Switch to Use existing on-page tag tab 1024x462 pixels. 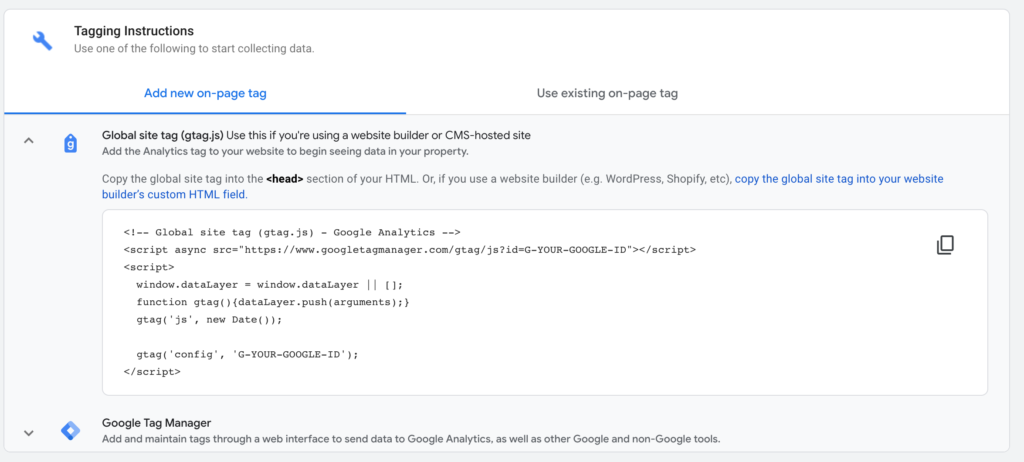607,93
